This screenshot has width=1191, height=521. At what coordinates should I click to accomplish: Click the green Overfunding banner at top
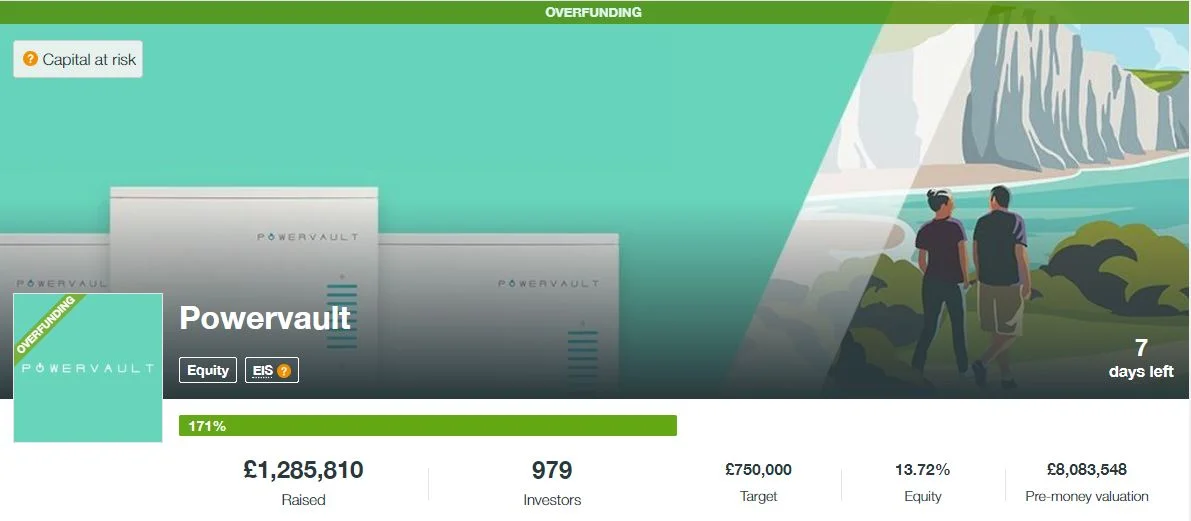coord(594,12)
